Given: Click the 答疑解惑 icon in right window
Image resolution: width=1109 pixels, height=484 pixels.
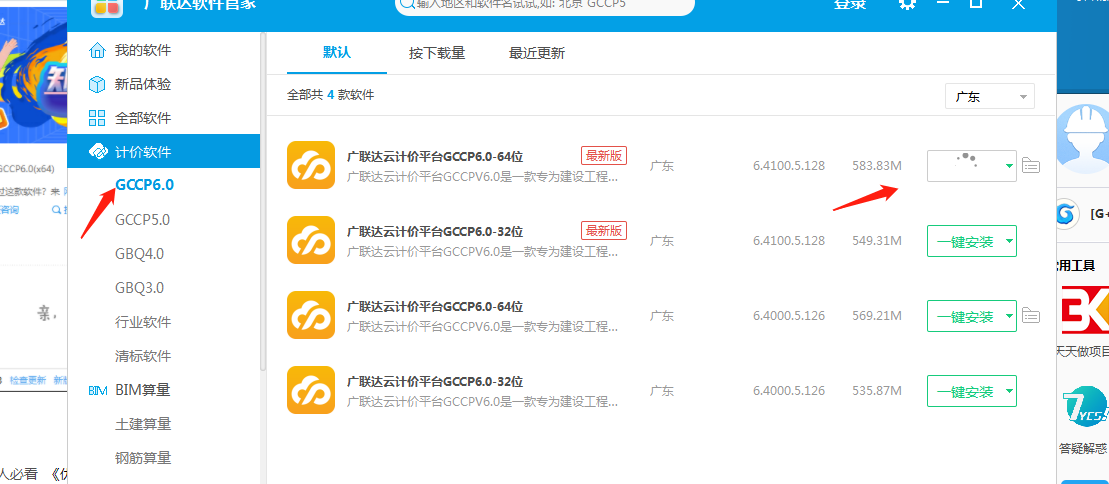Looking at the screenshot, I should click(1085, 408).
